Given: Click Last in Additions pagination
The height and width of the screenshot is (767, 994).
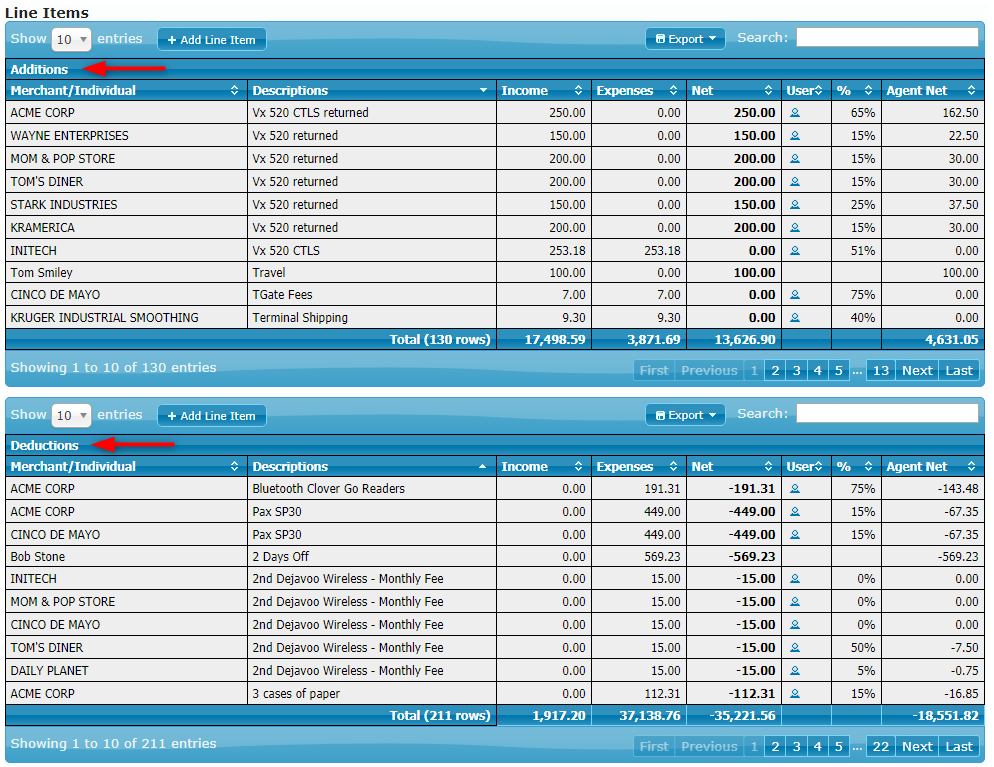Looking at the screenshot, I should [x=959, y=371].
